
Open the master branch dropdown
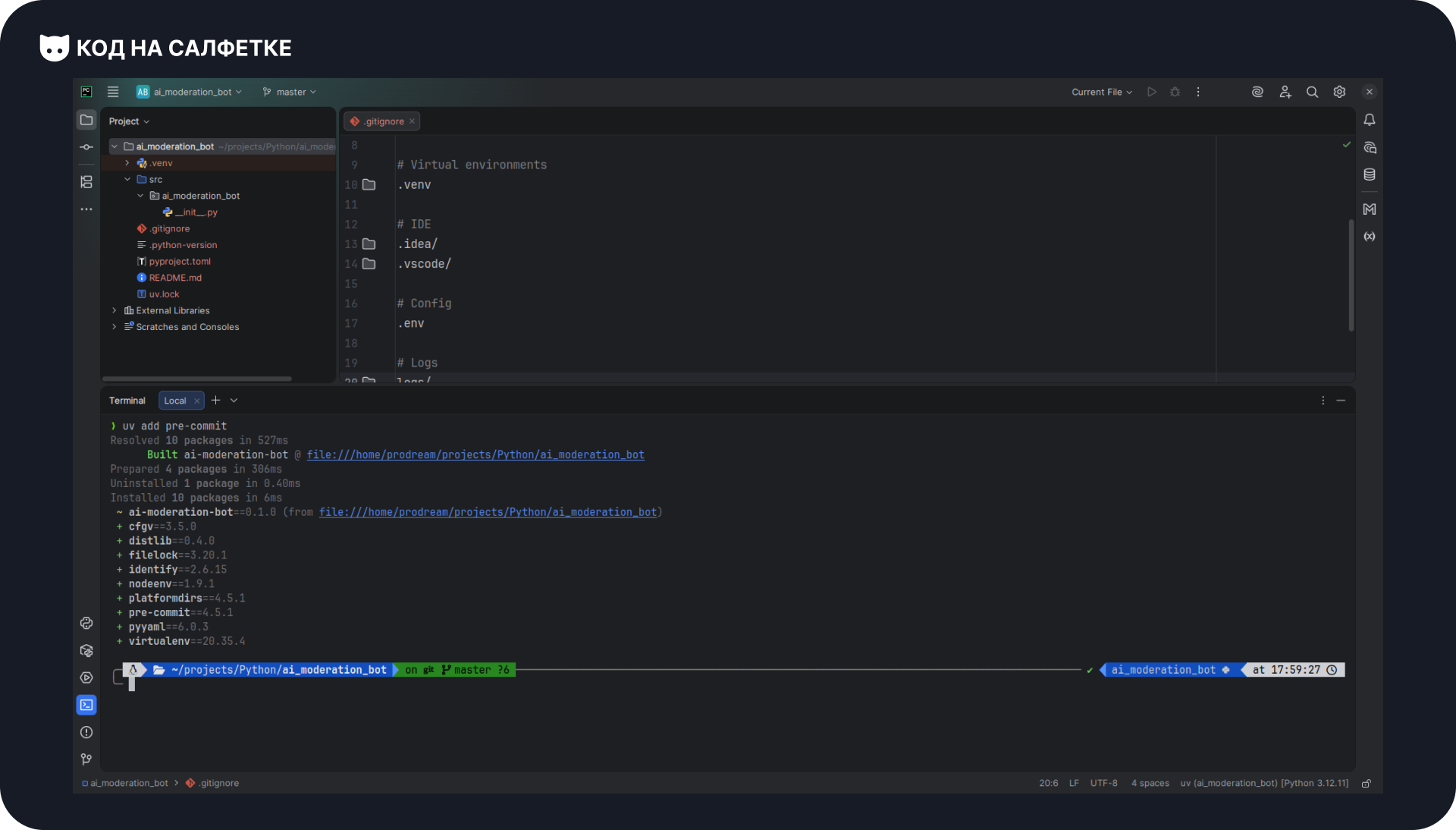point(290,92)
